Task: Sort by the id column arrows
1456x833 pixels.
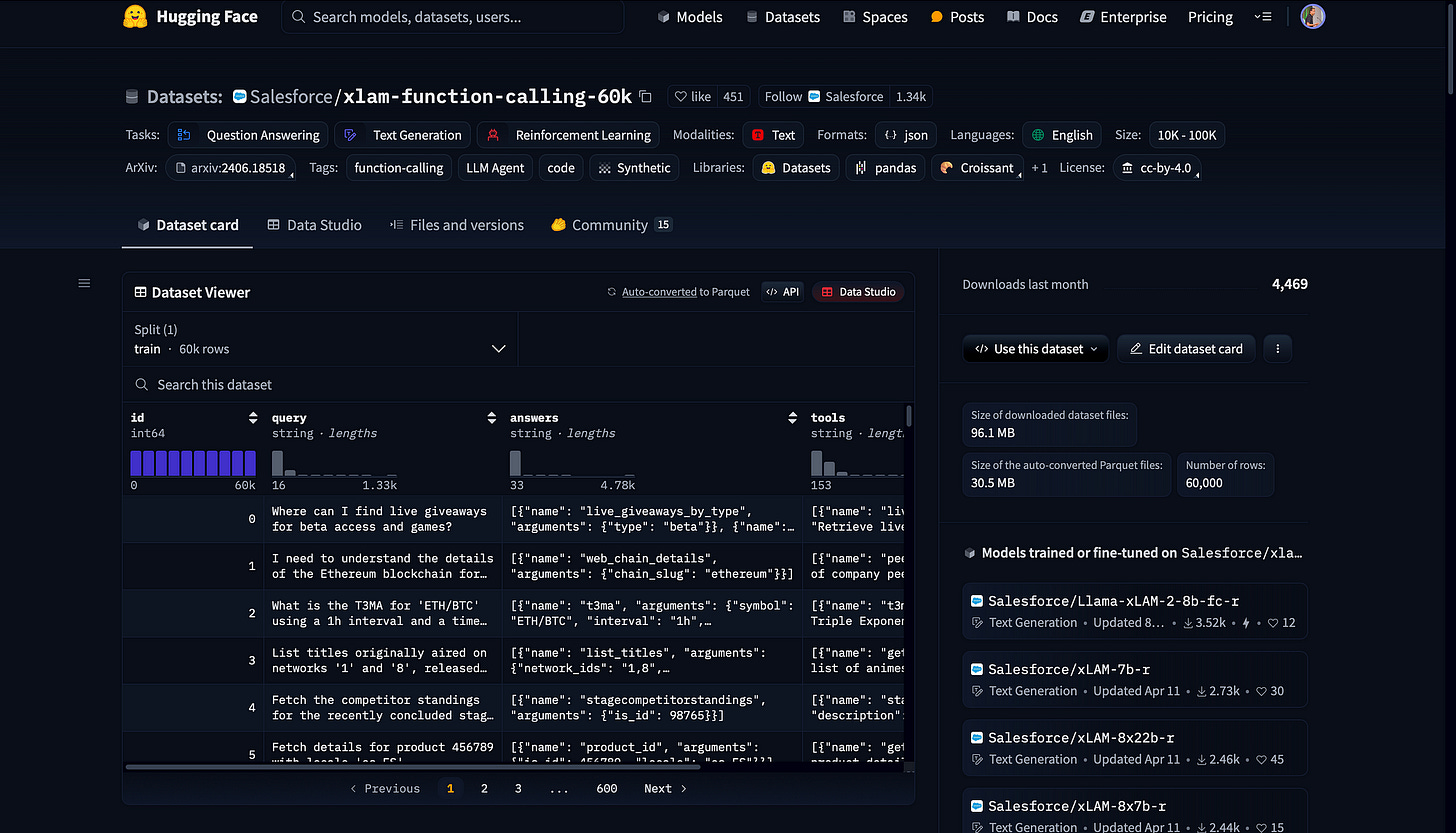Action: (x=253, y=418)
